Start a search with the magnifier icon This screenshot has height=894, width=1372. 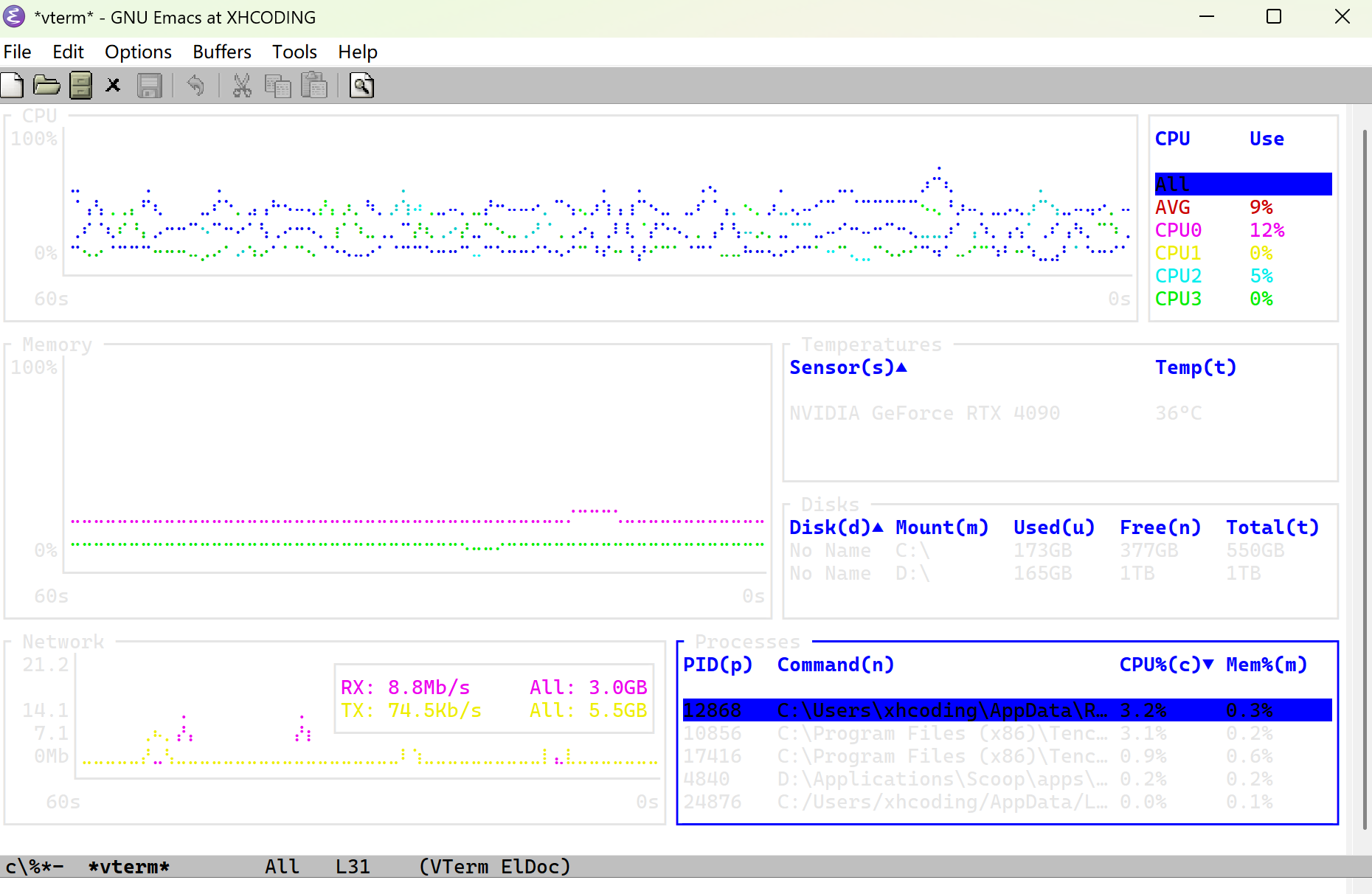(x=361, y=85)
